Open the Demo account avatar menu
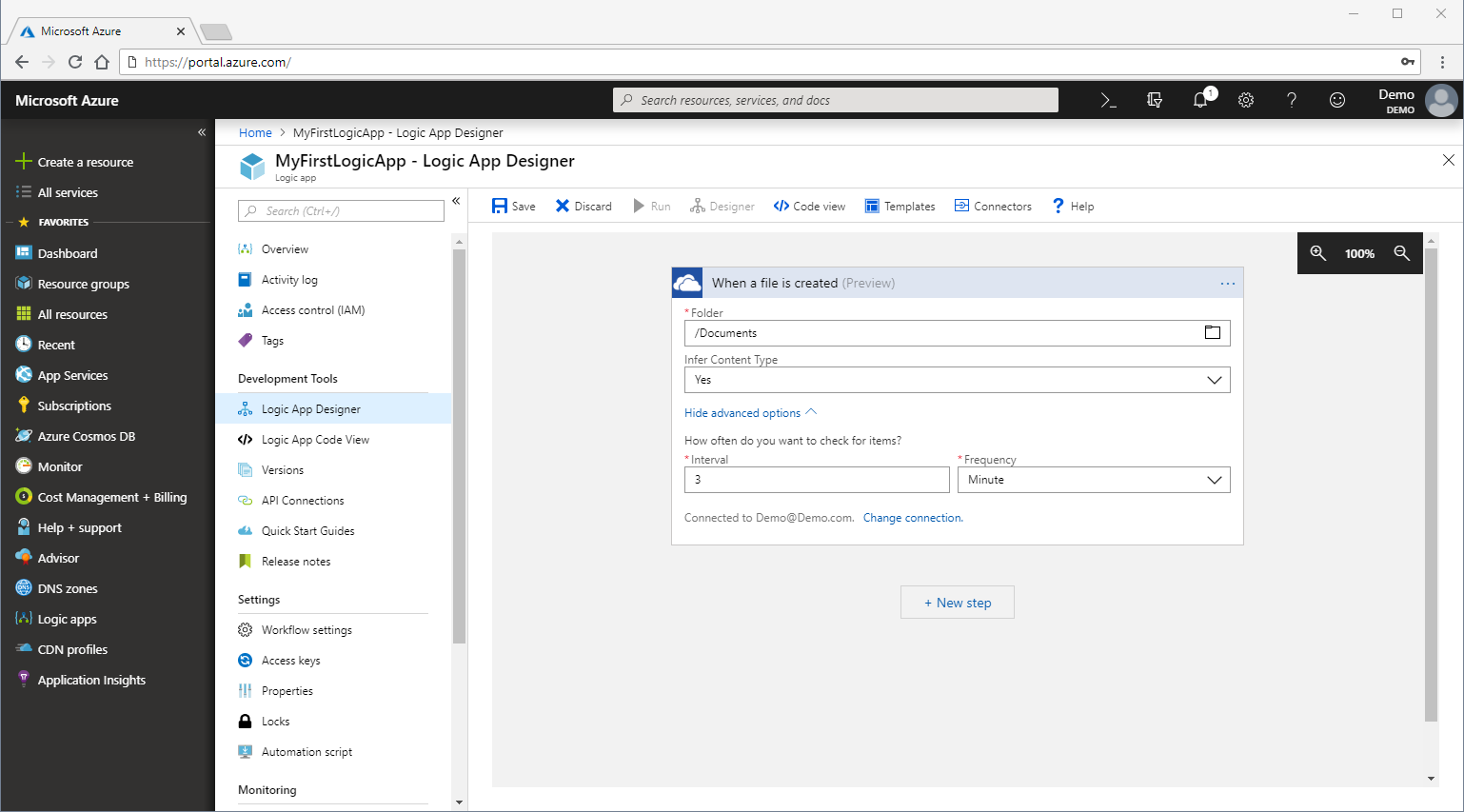The image size is (1464, 812). [x=1441, y=100]
